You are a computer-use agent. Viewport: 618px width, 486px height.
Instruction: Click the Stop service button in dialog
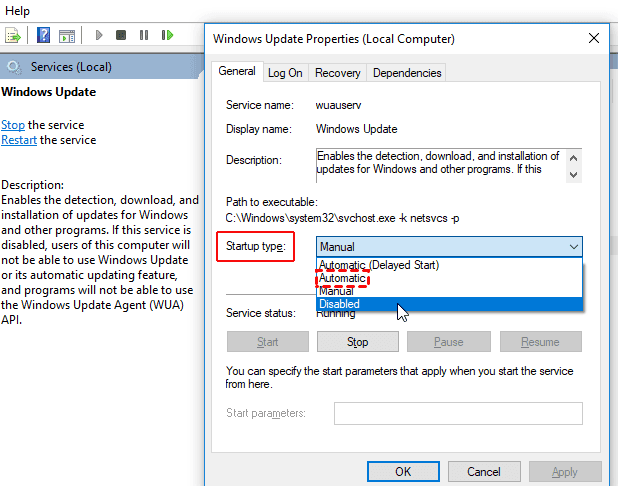(358, 341)
